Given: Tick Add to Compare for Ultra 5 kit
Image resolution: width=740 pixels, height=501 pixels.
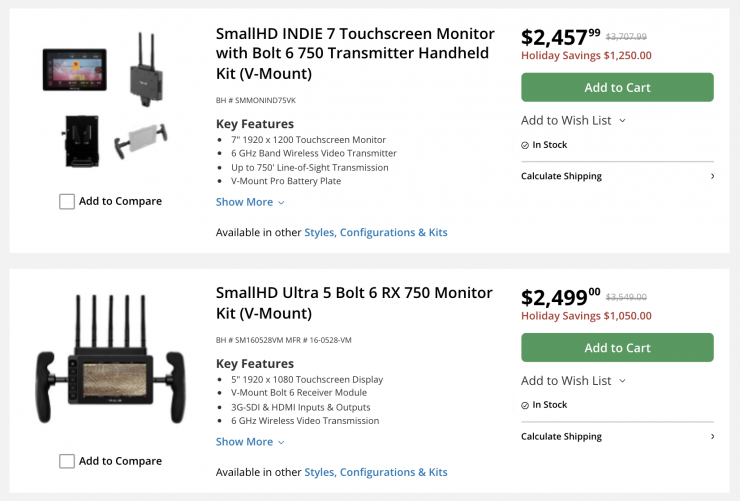Looking at the screenshot, I should click(67, 462).
